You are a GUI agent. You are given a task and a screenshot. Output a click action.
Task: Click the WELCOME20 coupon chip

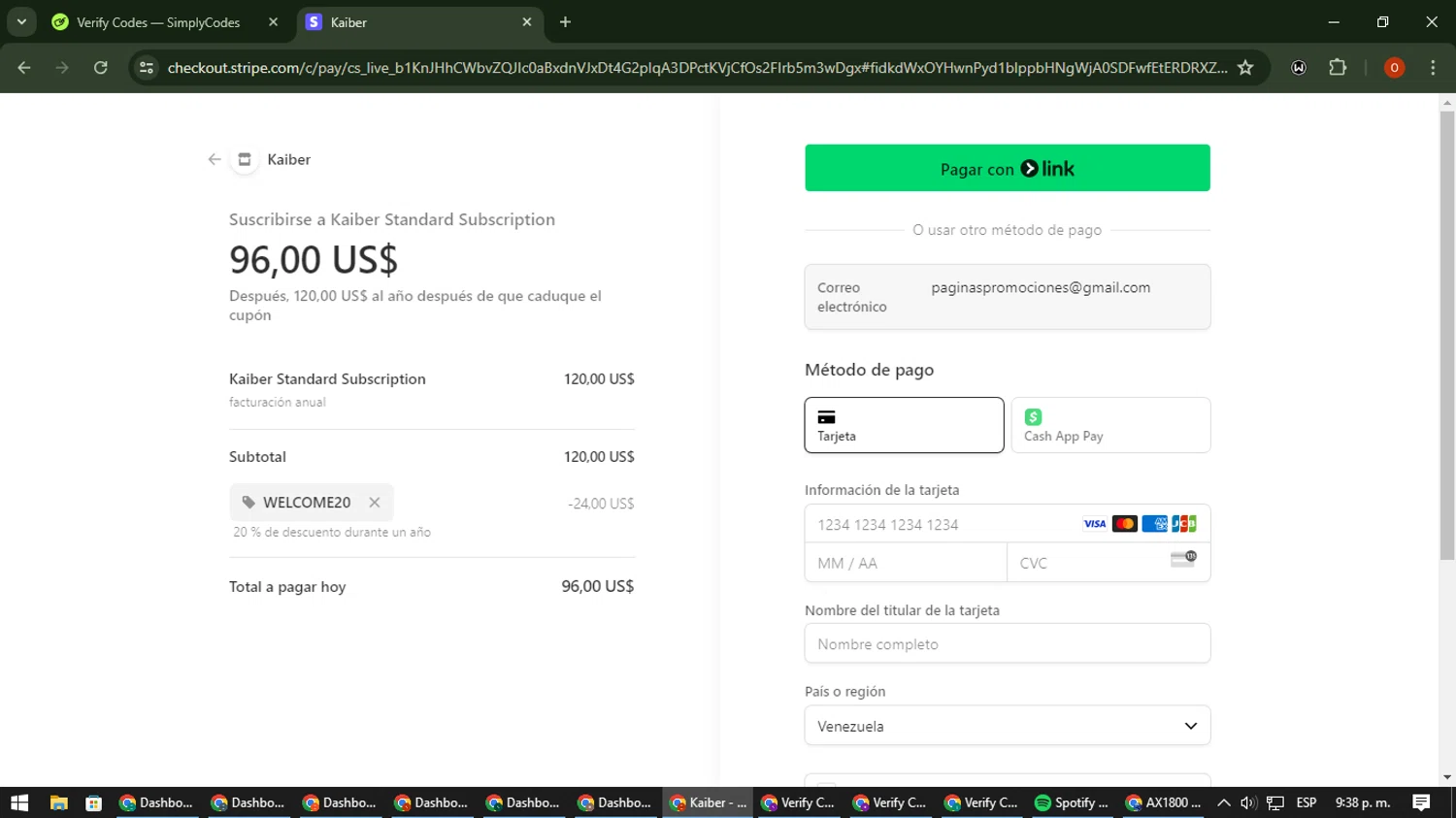pyautogui.click(x=312, y=503)
